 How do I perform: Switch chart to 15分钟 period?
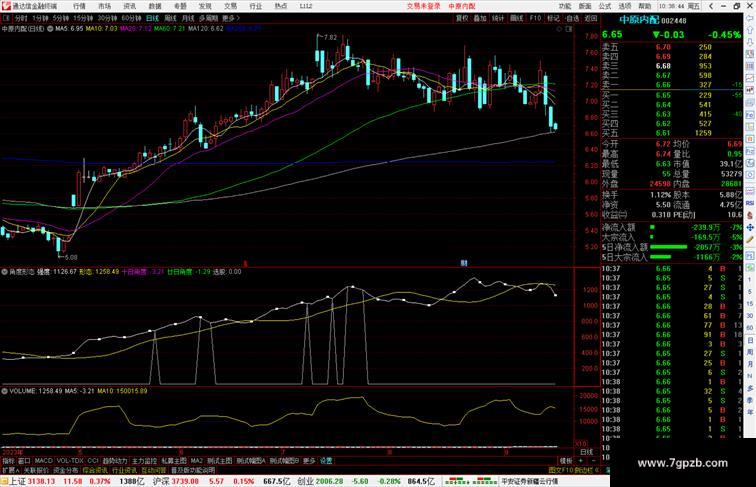click(83, 18)
